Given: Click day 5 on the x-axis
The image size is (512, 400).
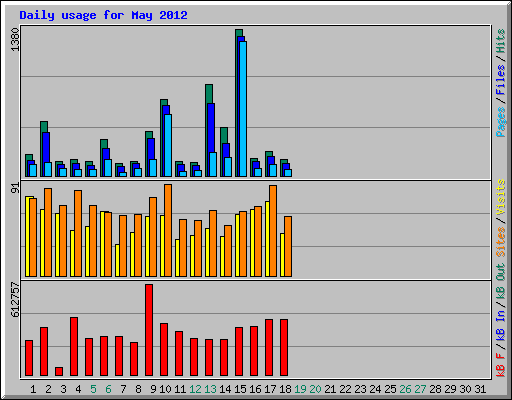Looking at the screenshot, I should pos(93,389).
